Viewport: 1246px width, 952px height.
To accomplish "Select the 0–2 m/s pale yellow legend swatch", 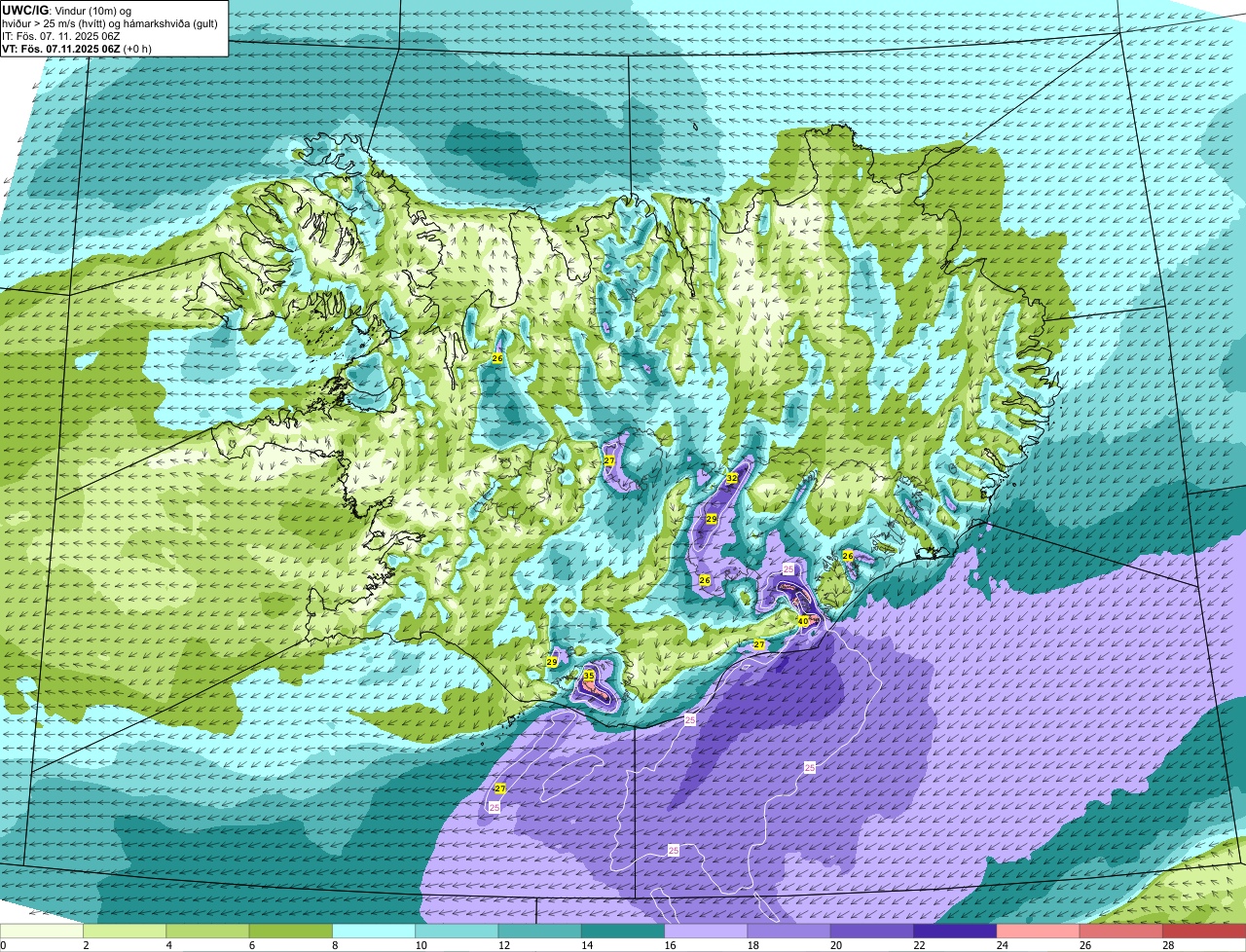I will click(42, 931).
